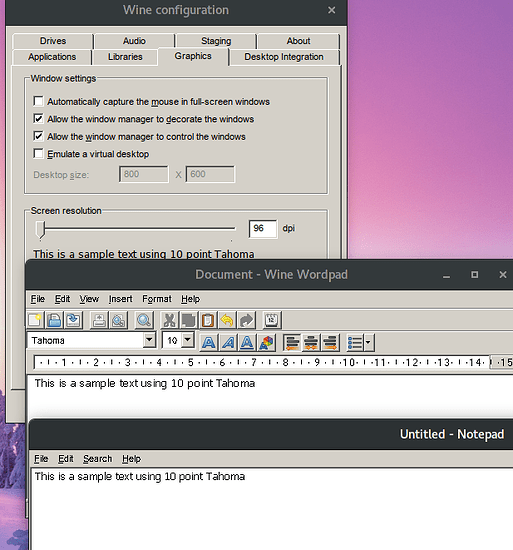Open the Notepad Help menu
The width and height of the screenshot is (513, 550).
coord(131,459)
